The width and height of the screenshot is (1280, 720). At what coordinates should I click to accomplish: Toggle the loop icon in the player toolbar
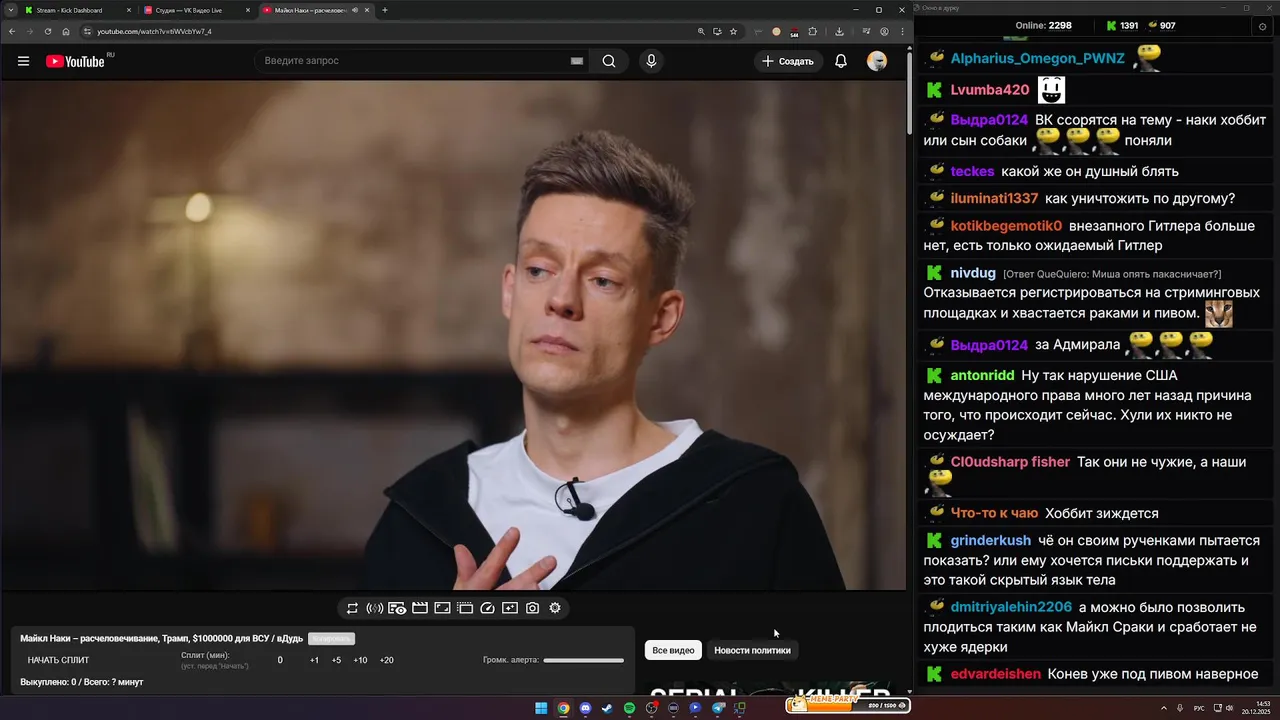pyautogui.click(x=352, y=608)
